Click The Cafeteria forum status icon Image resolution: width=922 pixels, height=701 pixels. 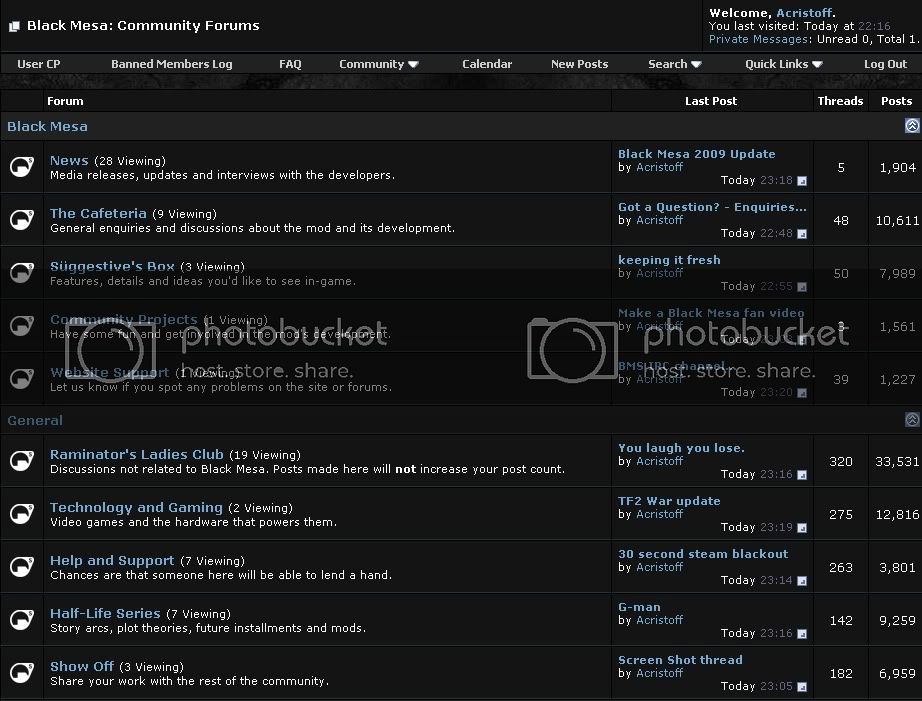click(x=21, y=219)
